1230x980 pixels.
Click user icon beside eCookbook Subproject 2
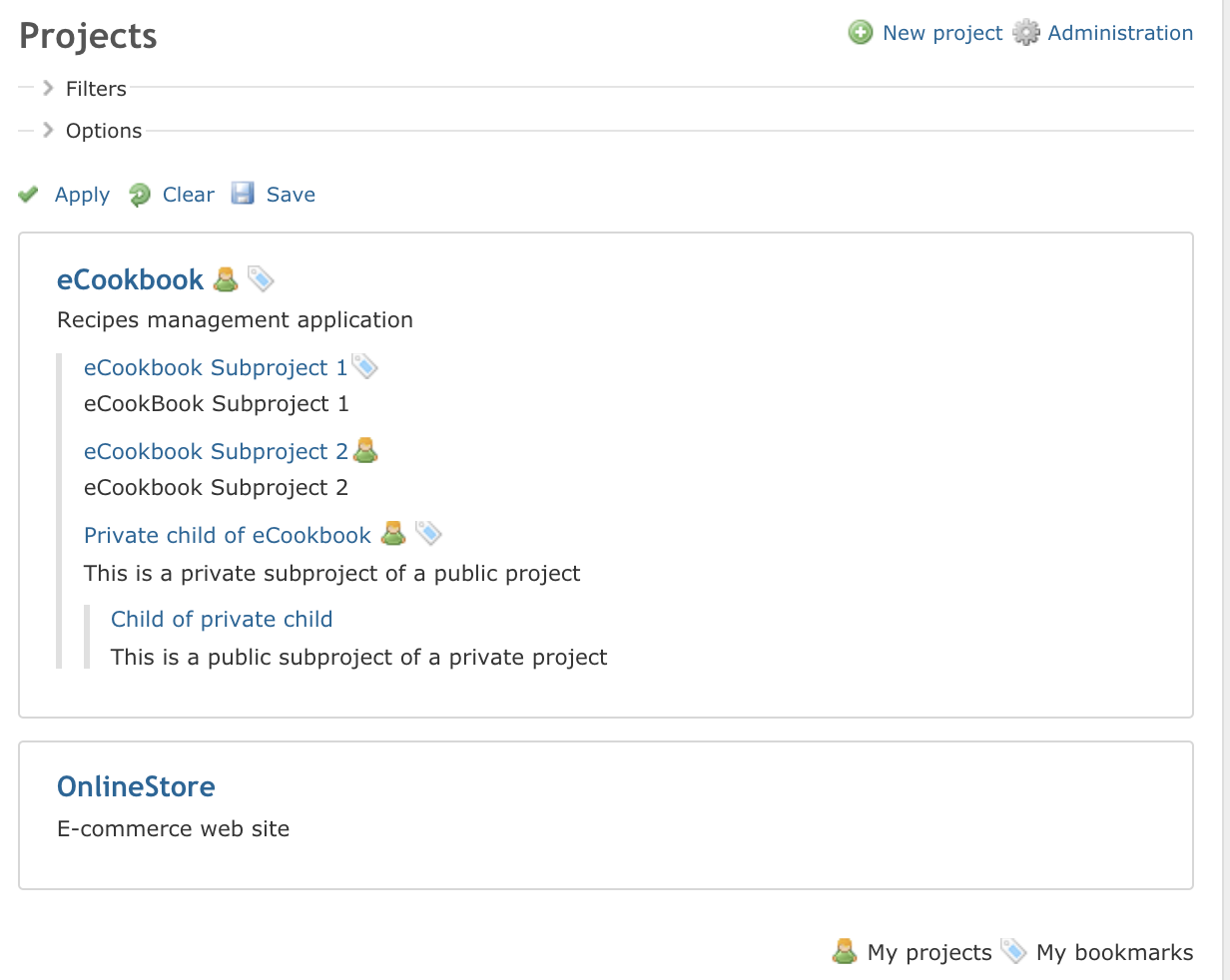click(x=366, y=451)
